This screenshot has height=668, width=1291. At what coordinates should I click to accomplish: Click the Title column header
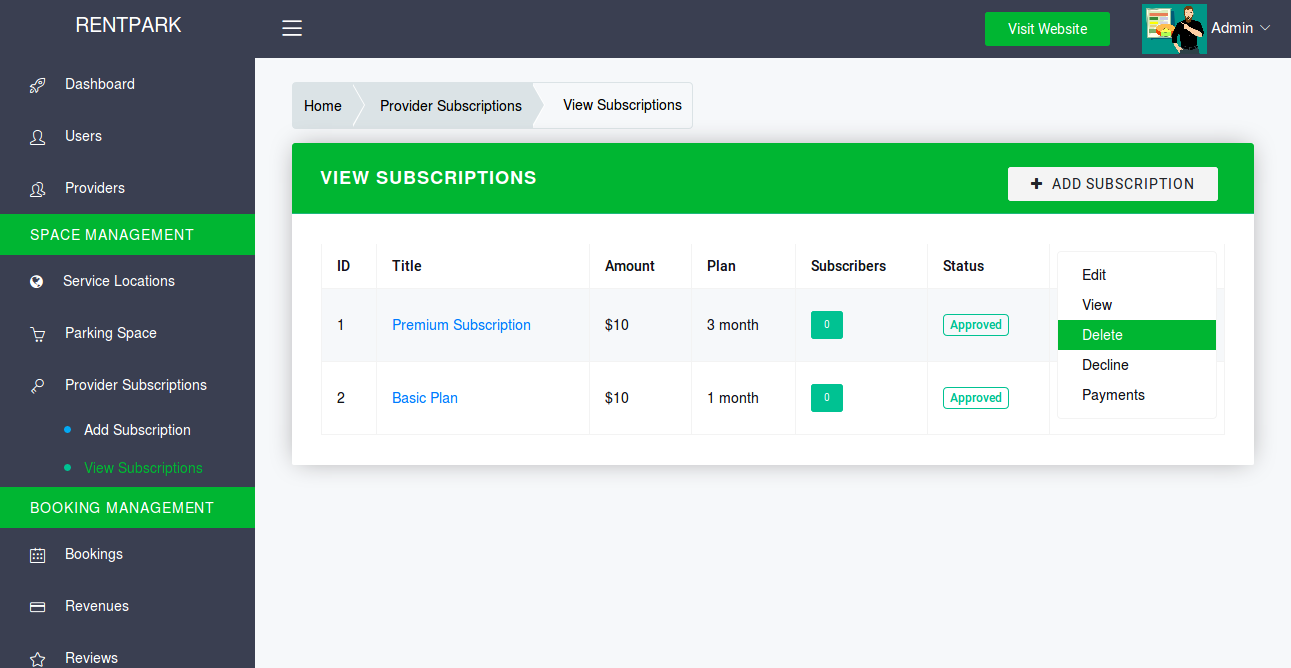(407, 266)
